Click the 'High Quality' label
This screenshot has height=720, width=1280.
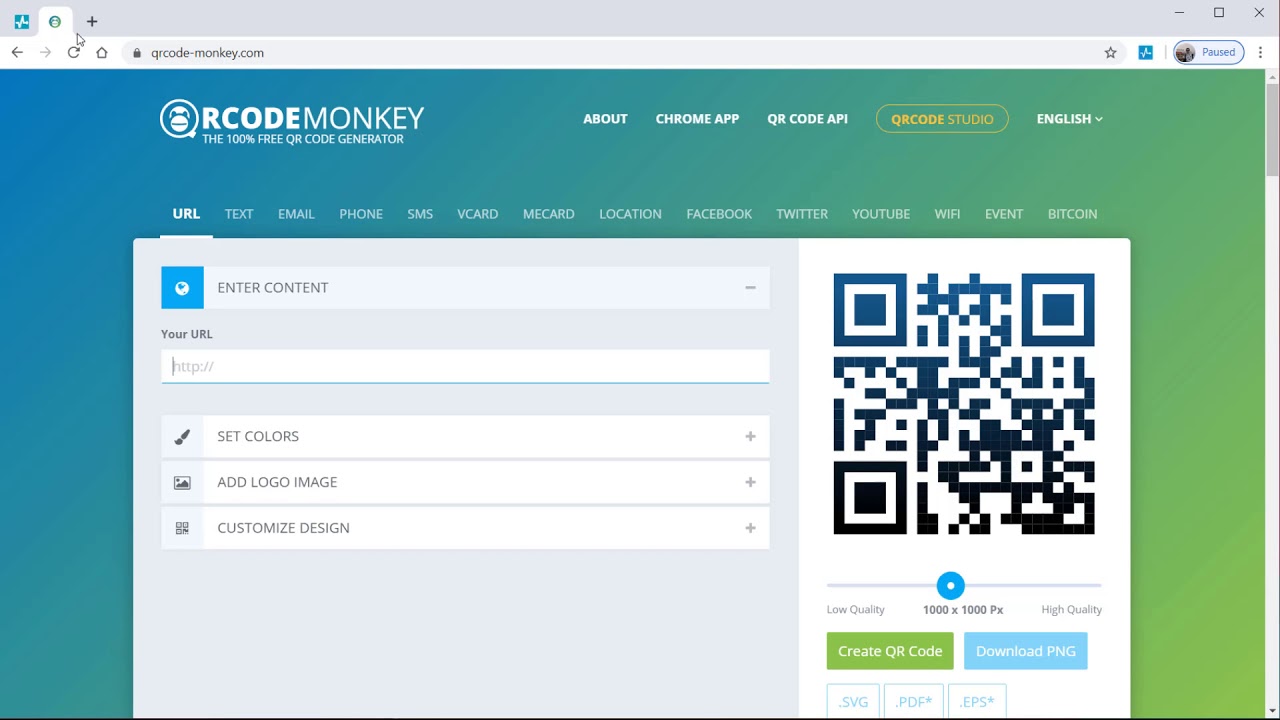pos(1071,609)
